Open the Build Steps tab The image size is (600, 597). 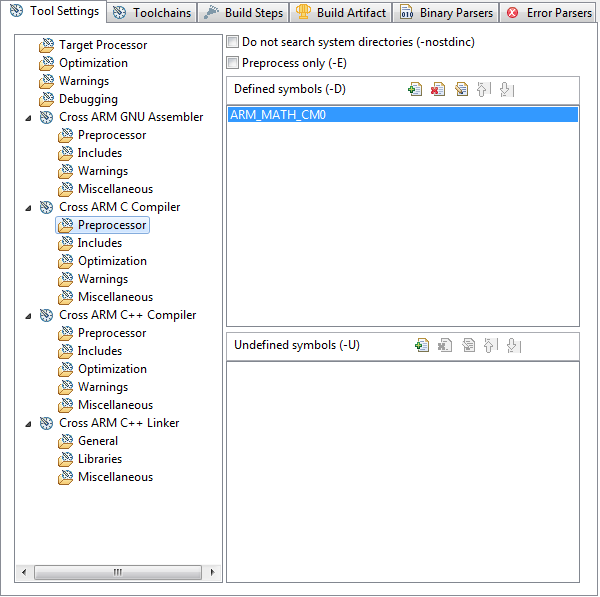(x=243, y=13)
